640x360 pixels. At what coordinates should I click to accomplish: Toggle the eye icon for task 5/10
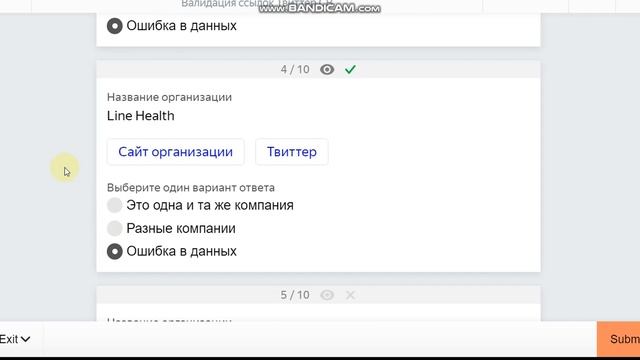click(x=327, y=295)
